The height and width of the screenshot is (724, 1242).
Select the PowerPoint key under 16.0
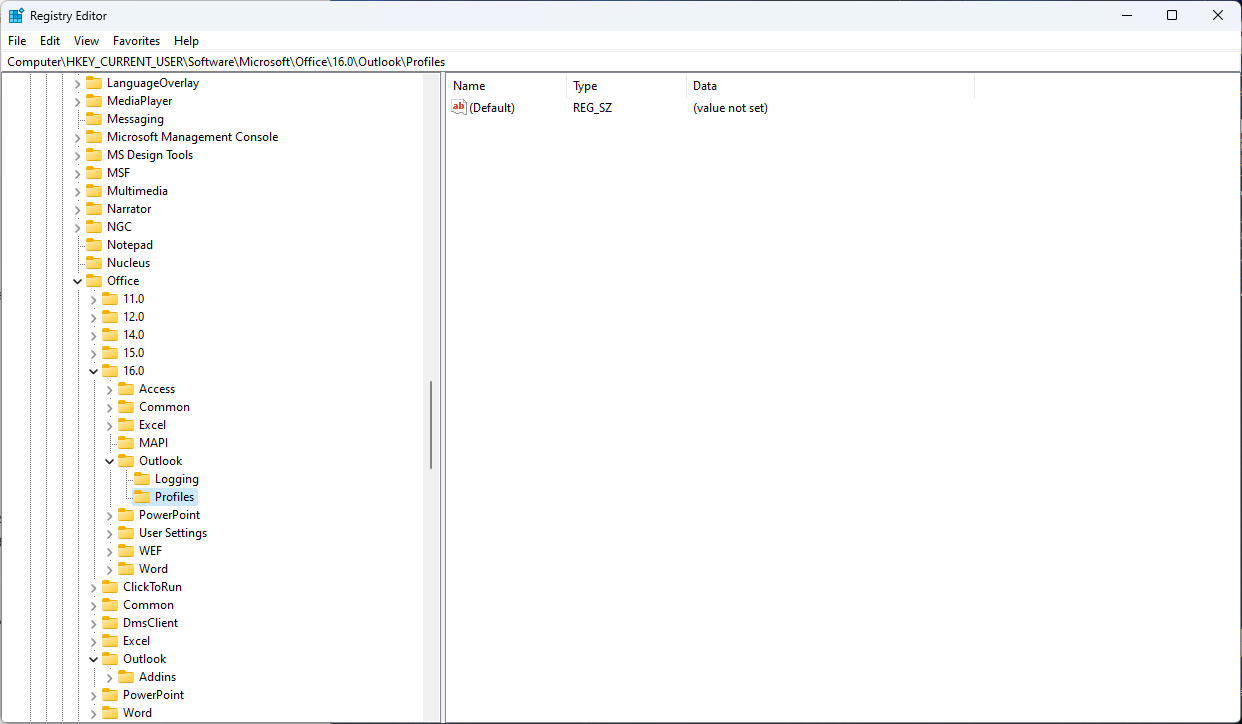pos(169,515)
